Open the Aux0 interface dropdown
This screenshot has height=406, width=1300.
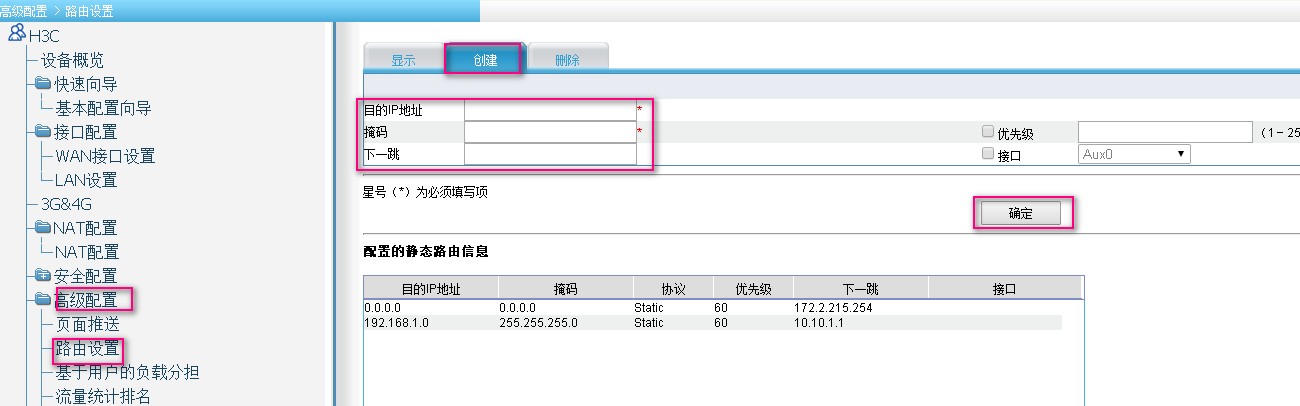tap(1134, 155)
